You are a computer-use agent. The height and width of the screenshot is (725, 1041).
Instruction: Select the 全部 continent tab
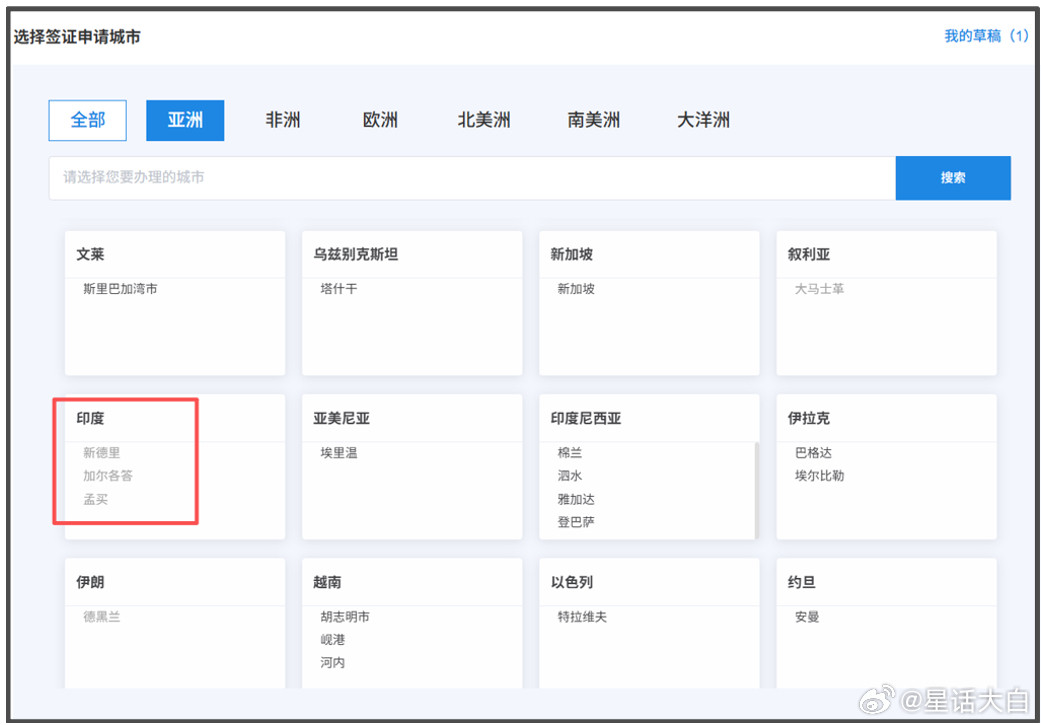[88, 120]
